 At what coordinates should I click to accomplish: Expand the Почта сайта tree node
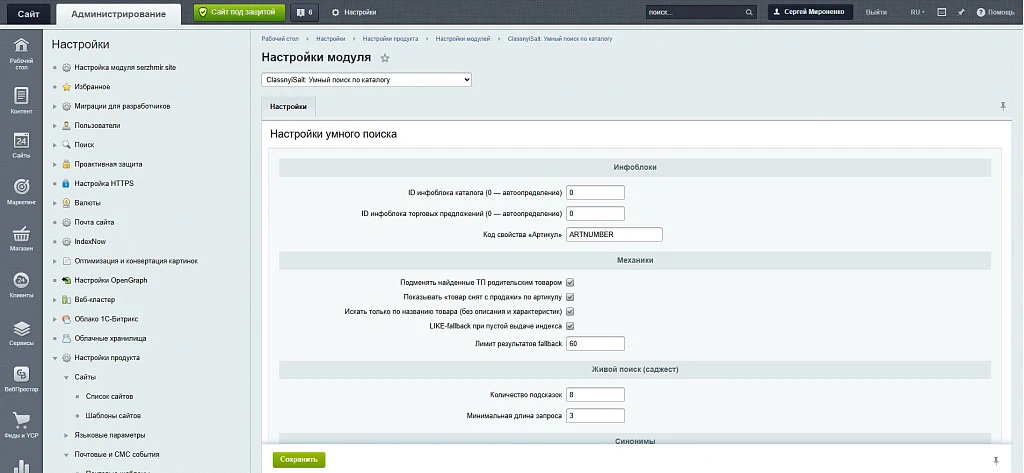click(56, 222)
